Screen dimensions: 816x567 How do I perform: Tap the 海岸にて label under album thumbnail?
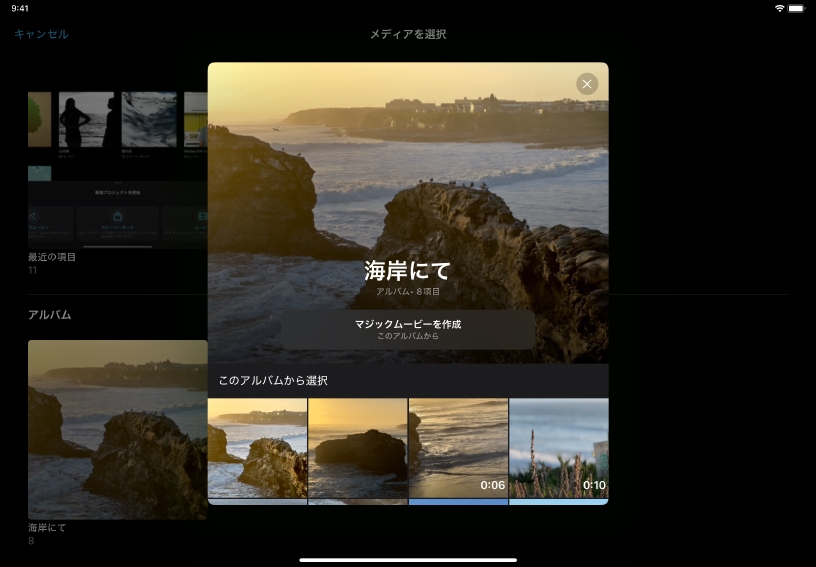[47, 527]
